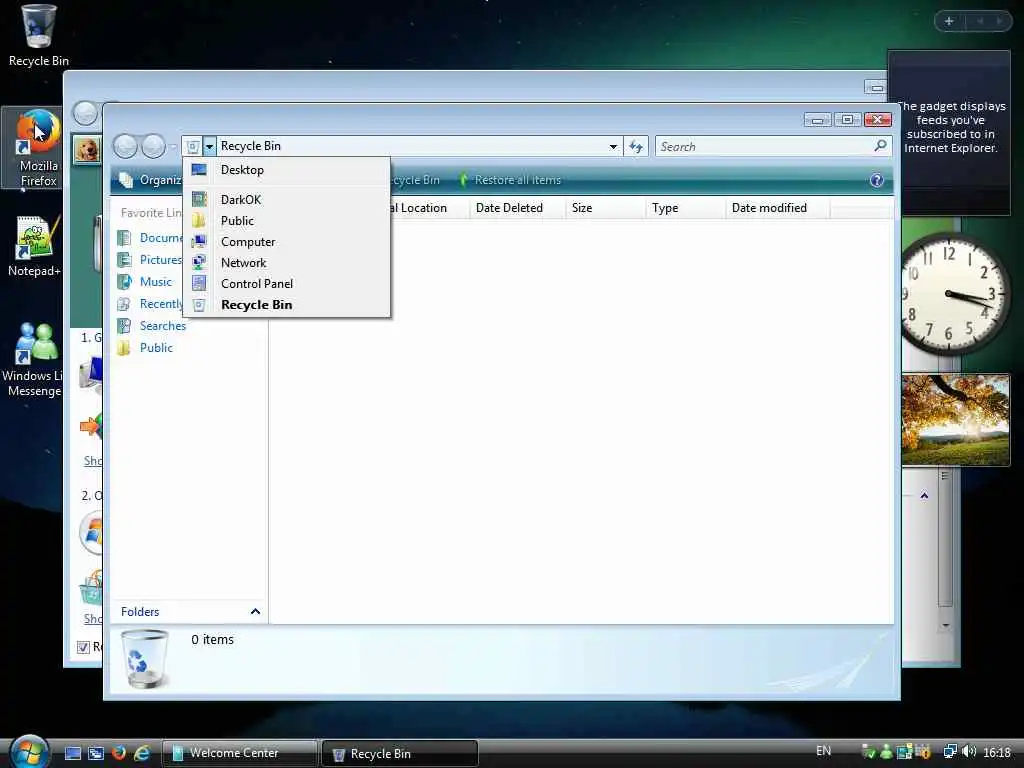Open Recently Changed favorite link
The image size is (1024, 768).
151,304
